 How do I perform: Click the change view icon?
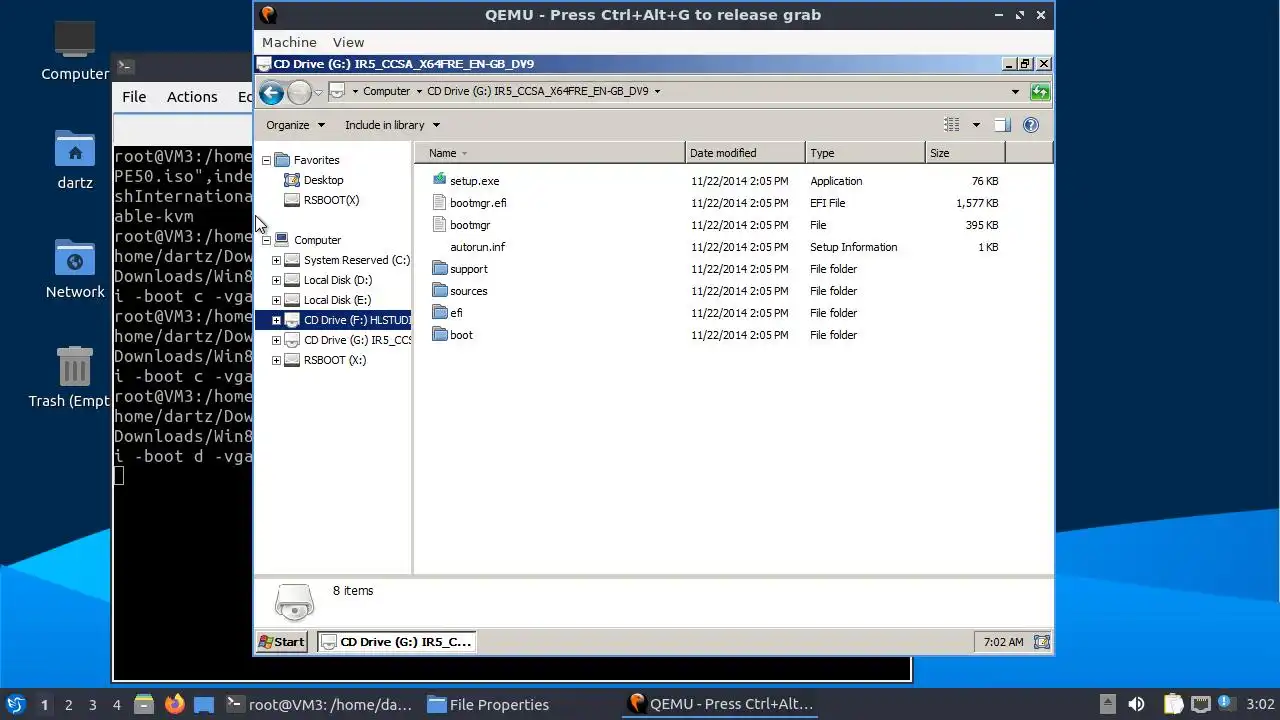(952, 125)
